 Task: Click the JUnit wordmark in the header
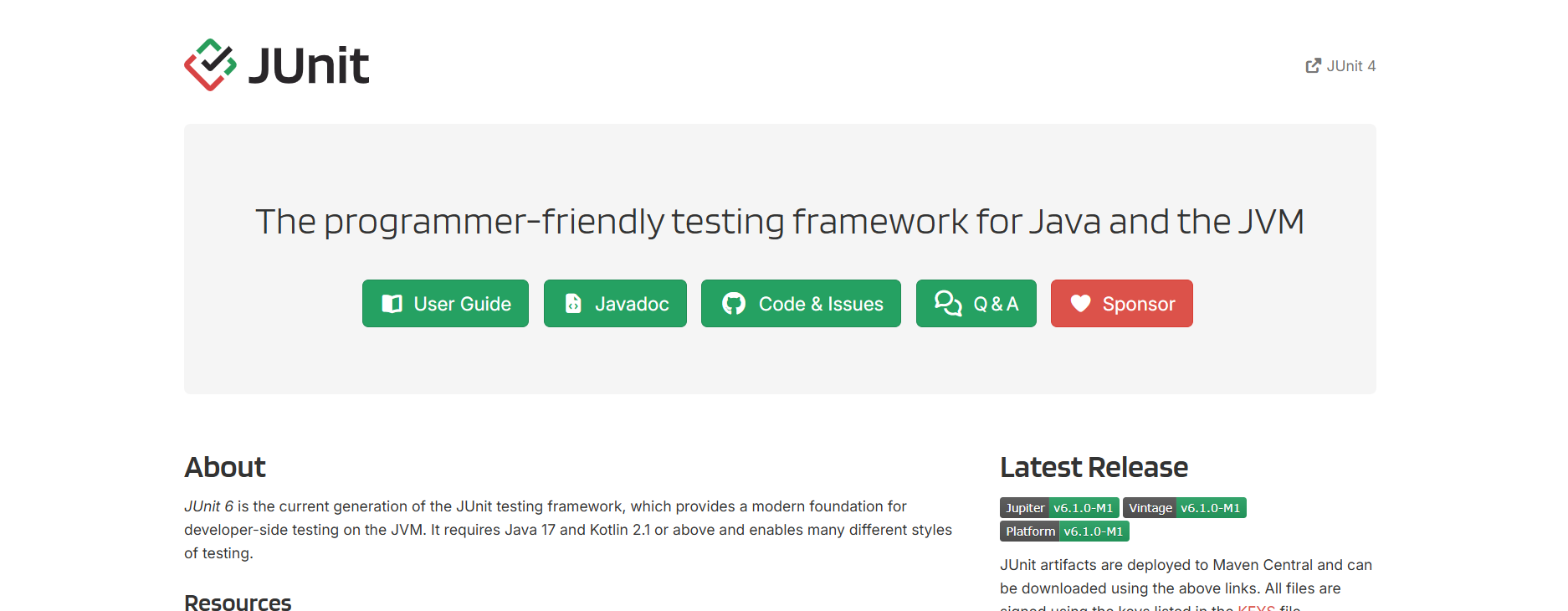point(309,65)
